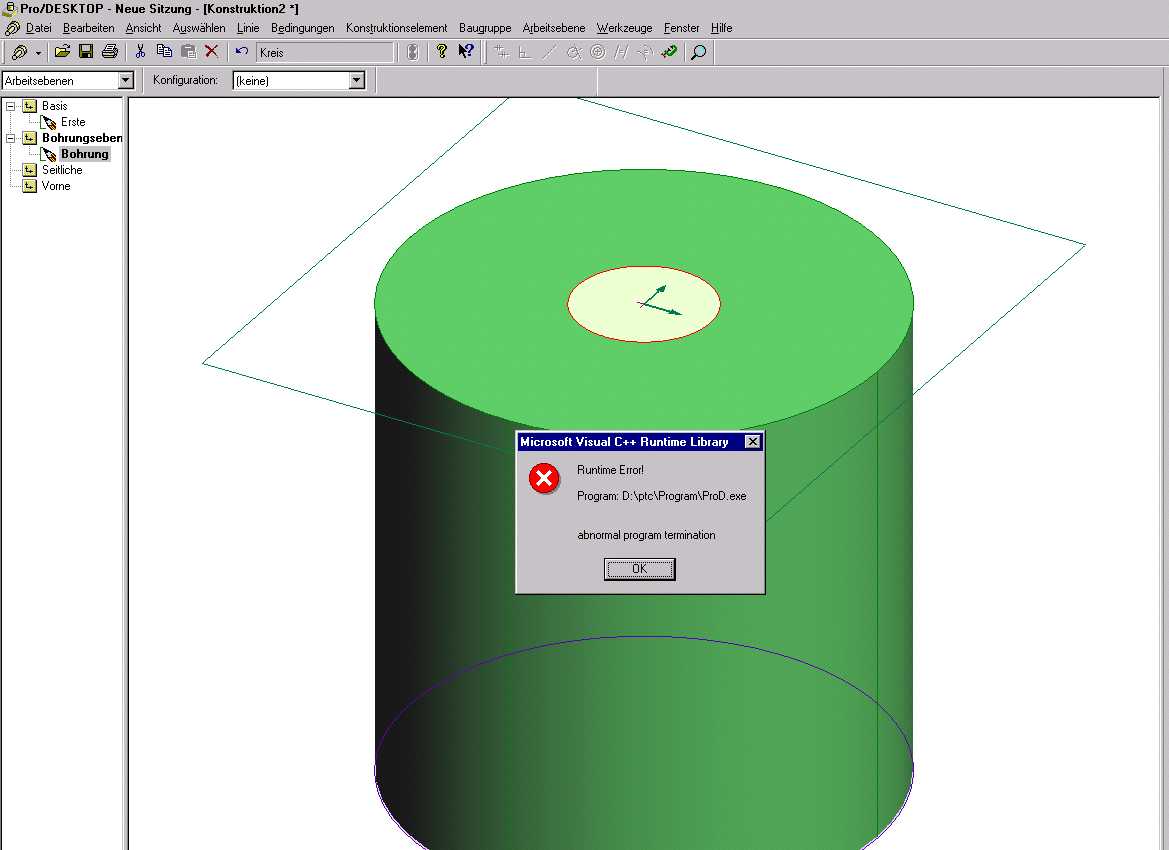Viewport: 1169px width, 850px height.
Task: Select the Seitliche workplane in the tree
Action: tap(62, 170)
